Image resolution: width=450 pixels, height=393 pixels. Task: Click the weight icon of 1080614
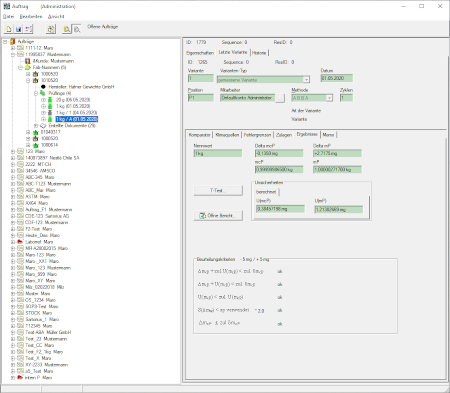tap(36, 145)
